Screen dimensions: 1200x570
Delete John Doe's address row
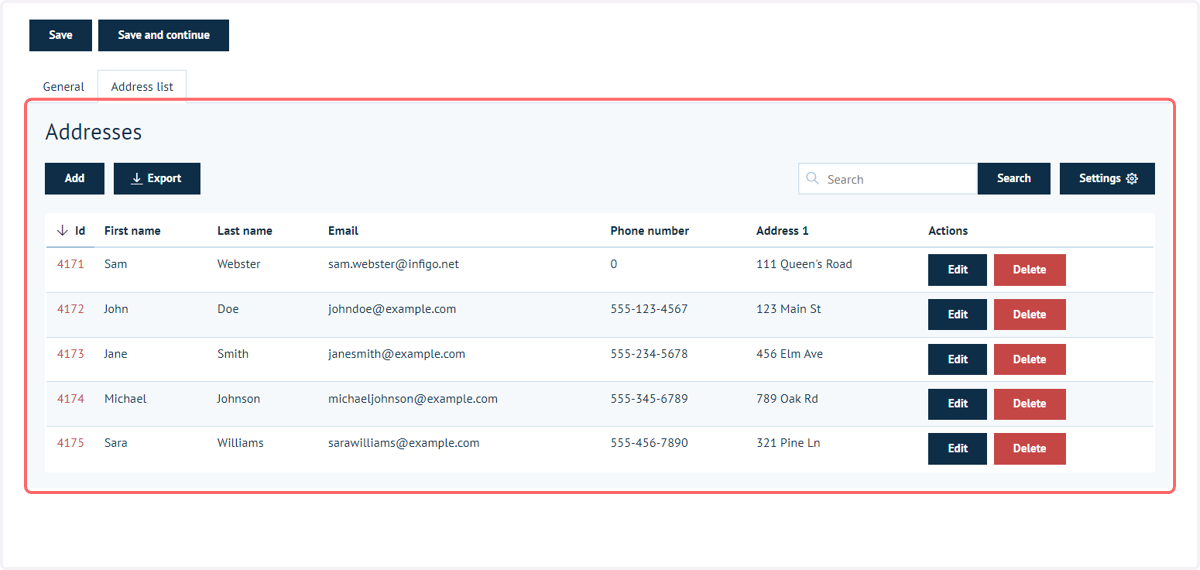point(1030,315)
